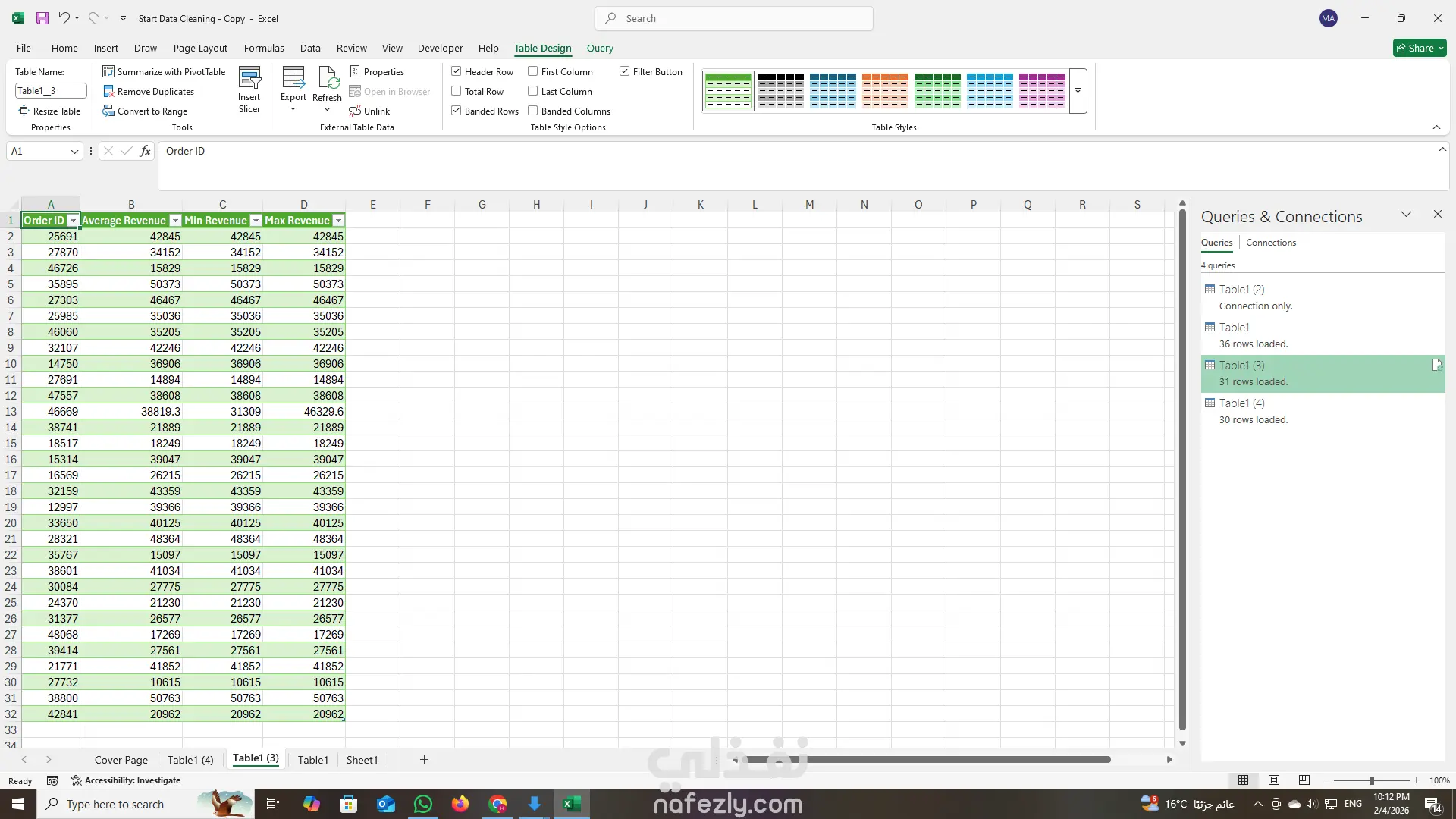Click the Table1 (3) query preview icon
The image size is (1456, 819).
click(x=1436, y=365)
